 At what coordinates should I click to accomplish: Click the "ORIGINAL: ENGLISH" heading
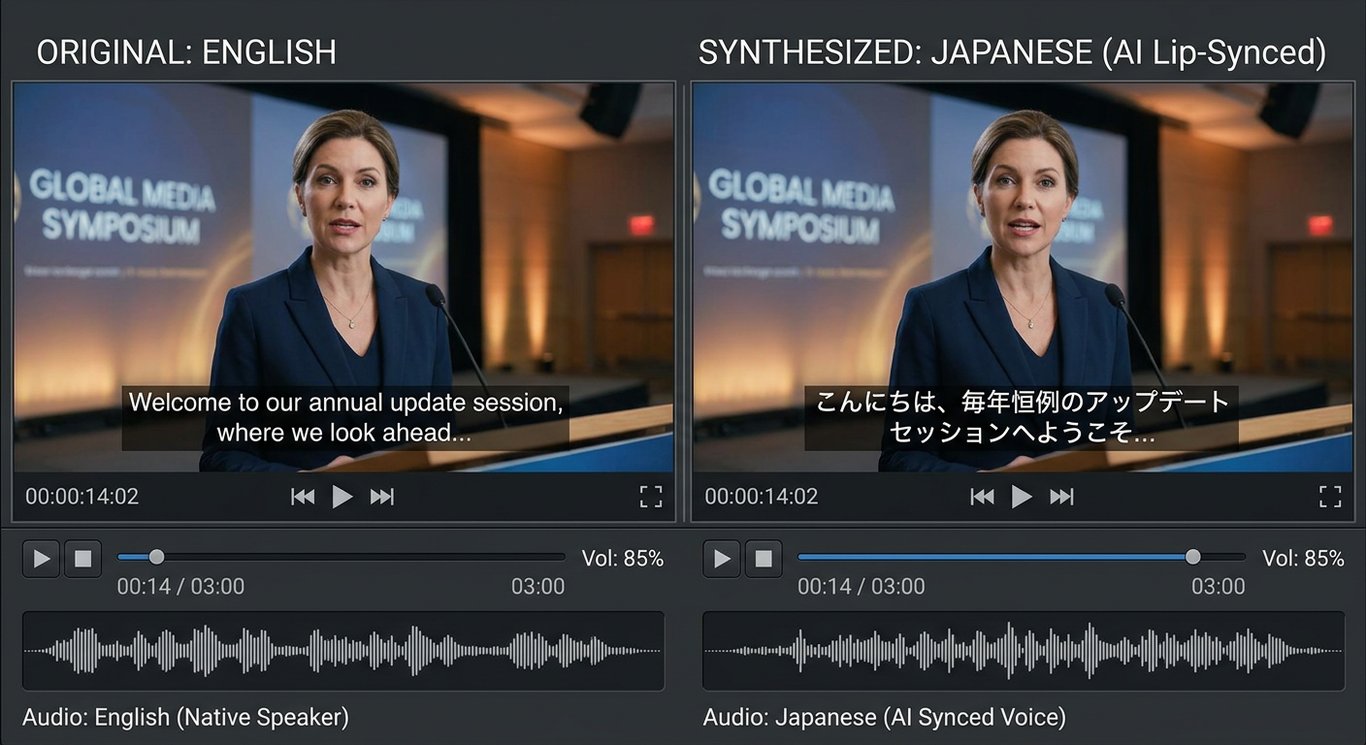click(x=187, y=52)
